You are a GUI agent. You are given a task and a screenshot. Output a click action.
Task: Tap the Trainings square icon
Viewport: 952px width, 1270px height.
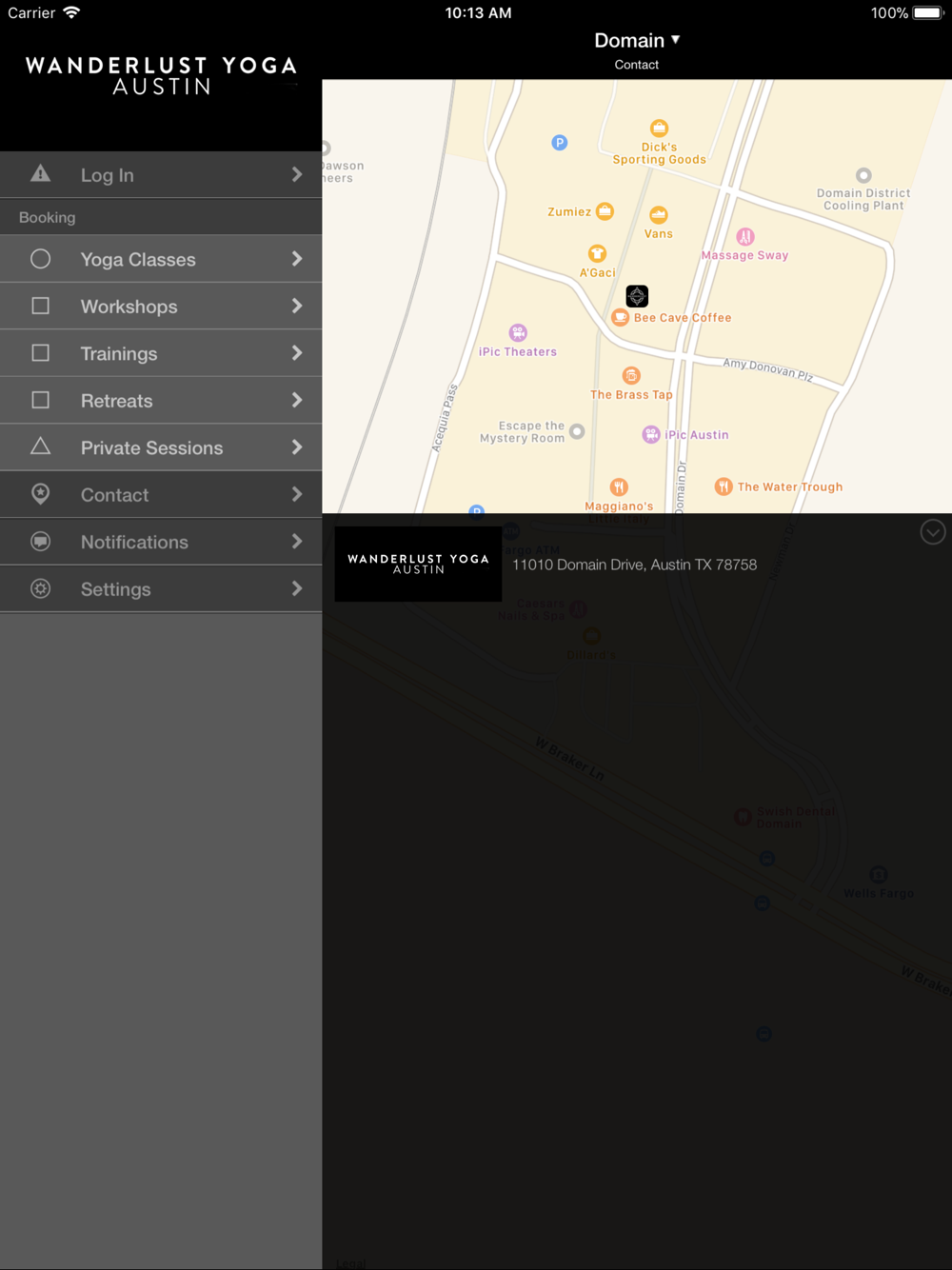pos(40,352)
